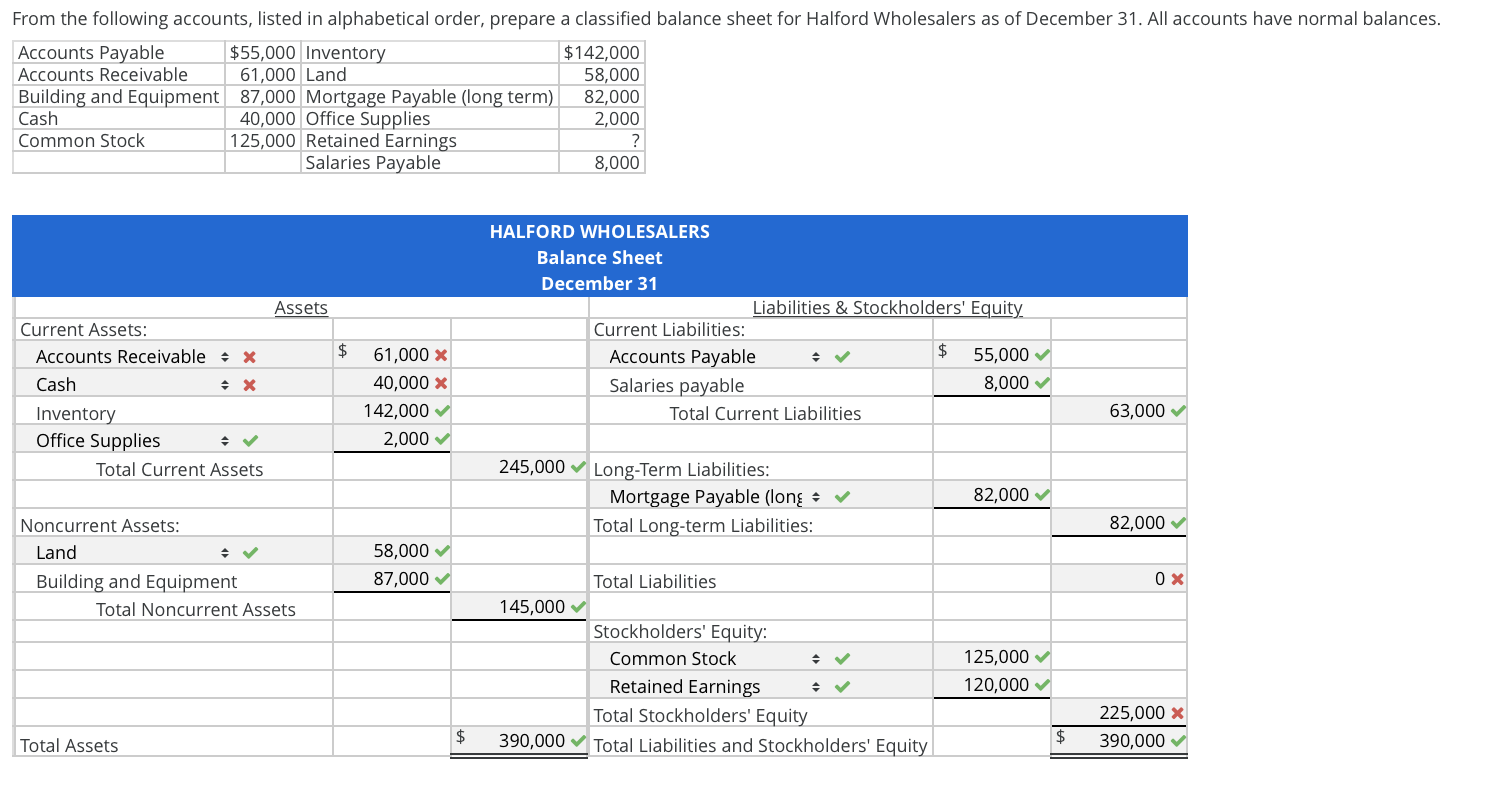The image size is (1498, 804).
Task: Click the red X next to 225,000
Action: pyautogui.click(x=1178, y=713)
